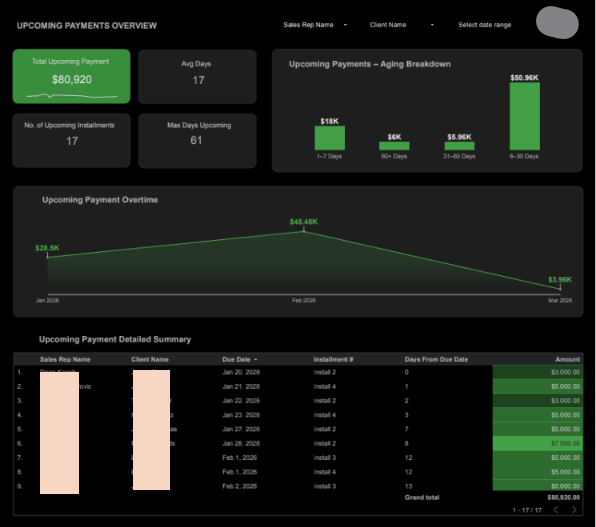Sort table by Installment # header

333,359
